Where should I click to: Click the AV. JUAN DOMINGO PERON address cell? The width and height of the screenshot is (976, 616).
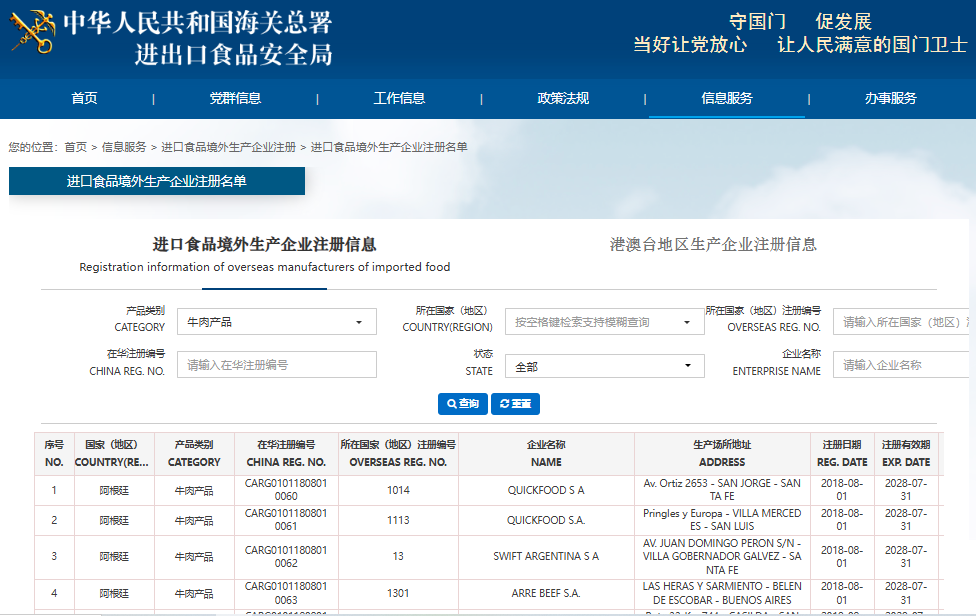(722, 556)
